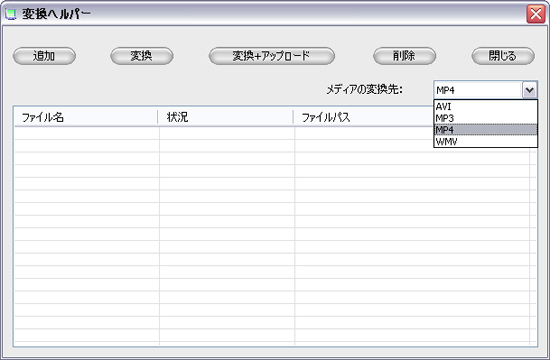Collapse the media format dropdown arrow
The image size is (550, 360).
point(530,90)
